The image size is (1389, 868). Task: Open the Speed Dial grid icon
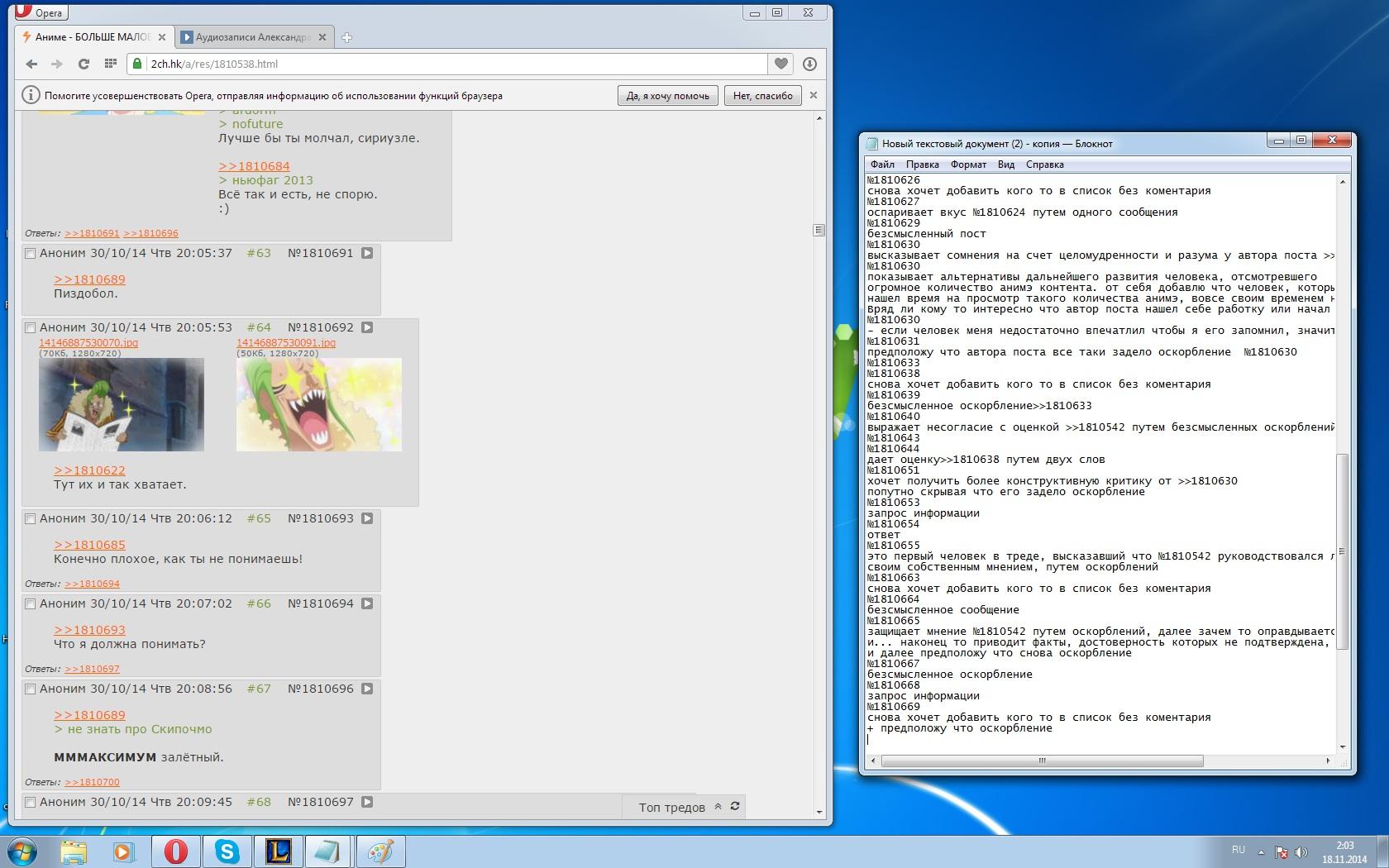(x=110, y=64)
